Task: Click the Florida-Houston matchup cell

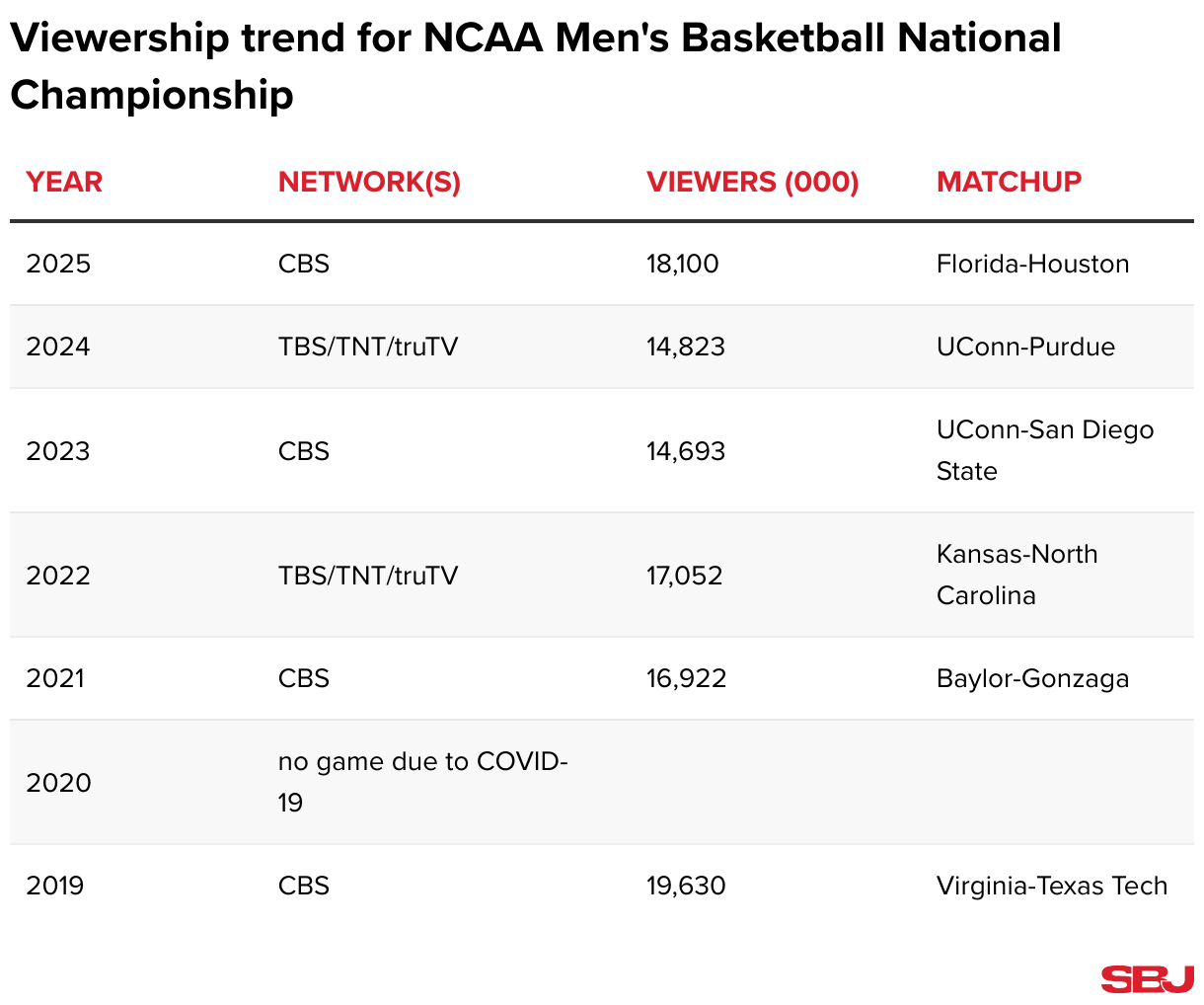Action: 1032,264
